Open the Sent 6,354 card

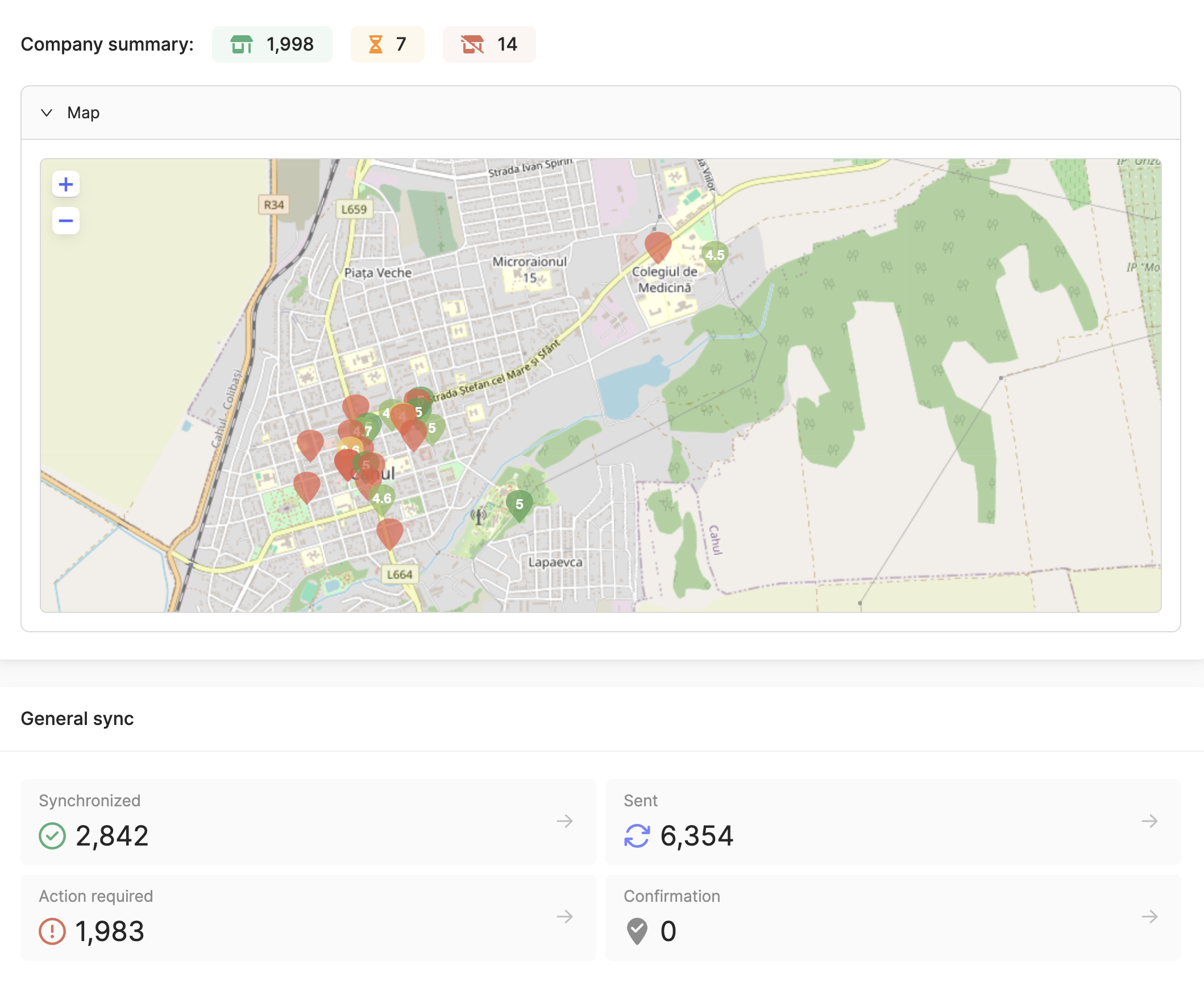pyautogui.click(x=894, y=822)
